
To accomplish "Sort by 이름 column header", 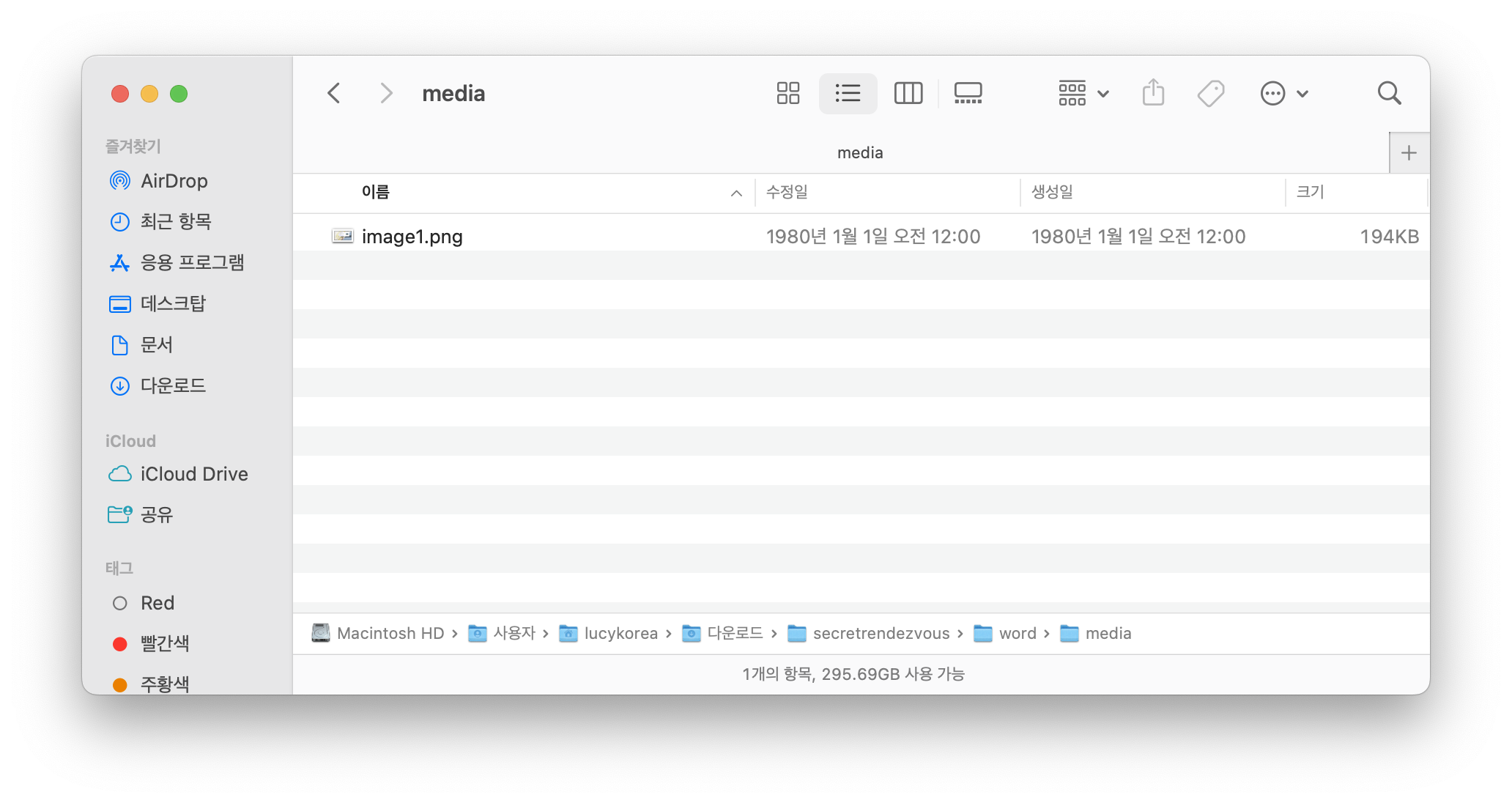I will (376, 192).
